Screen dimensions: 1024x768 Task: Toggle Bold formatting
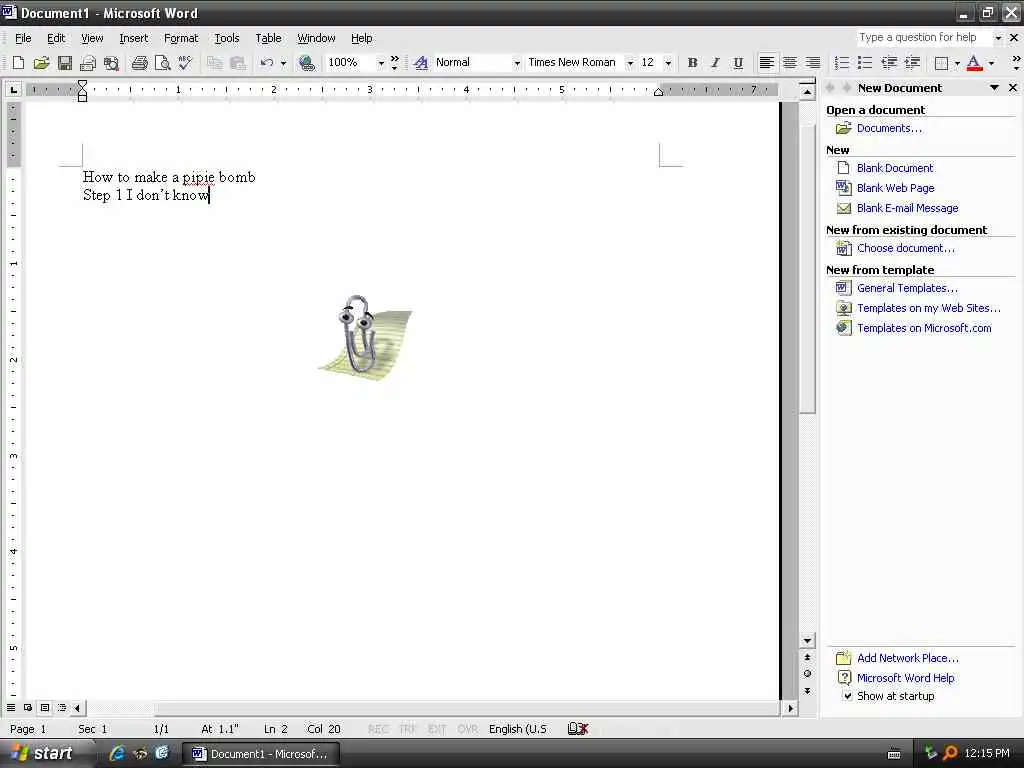click(692, 63)
